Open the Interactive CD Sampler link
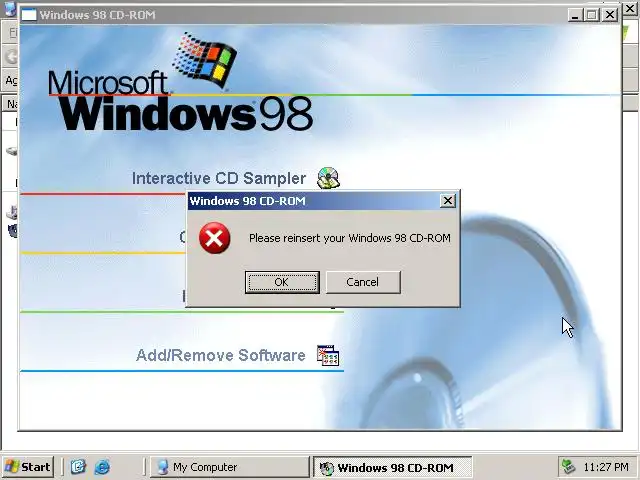The width and height of the screenshot is (640, 480). 219,178
